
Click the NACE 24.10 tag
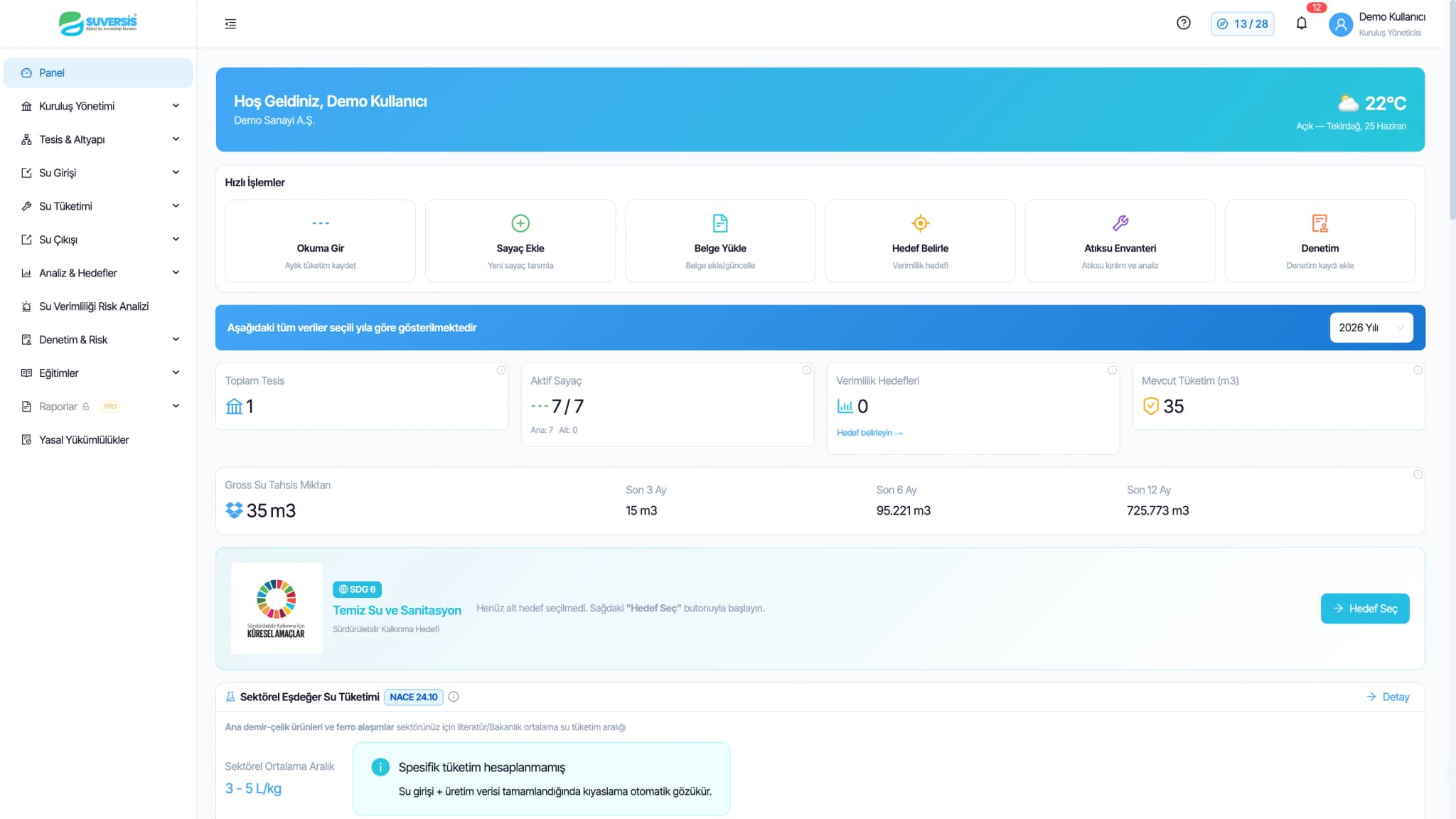pyautogui.click(x=414, y=697)
